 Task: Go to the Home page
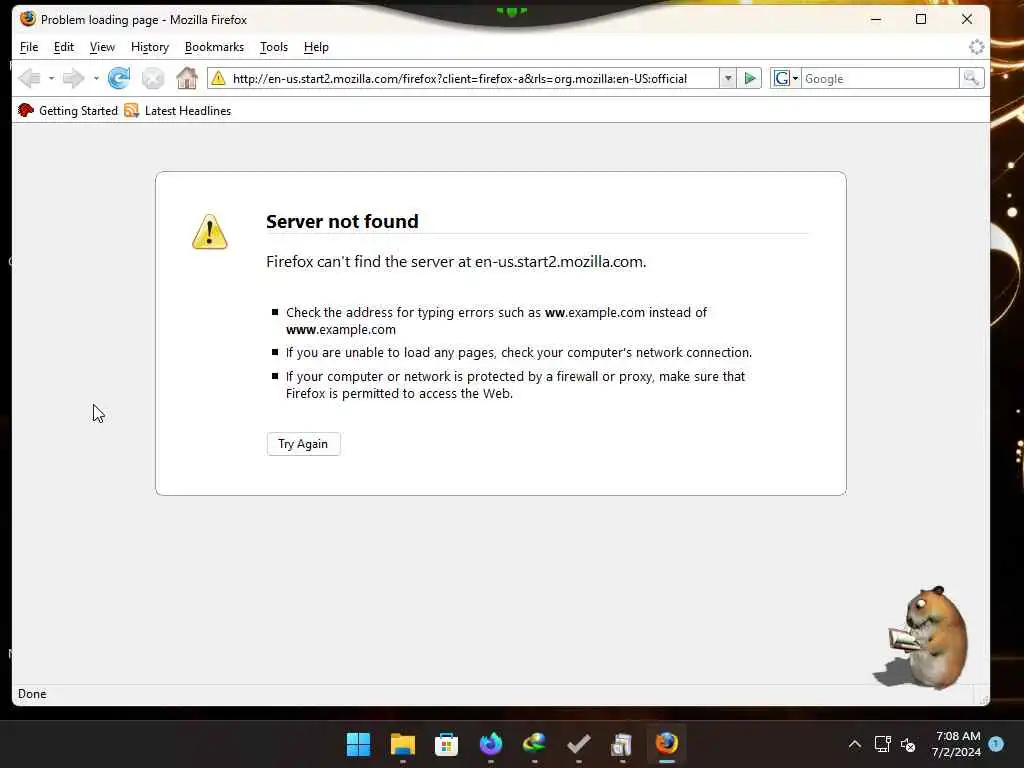[x=187, y=78]
